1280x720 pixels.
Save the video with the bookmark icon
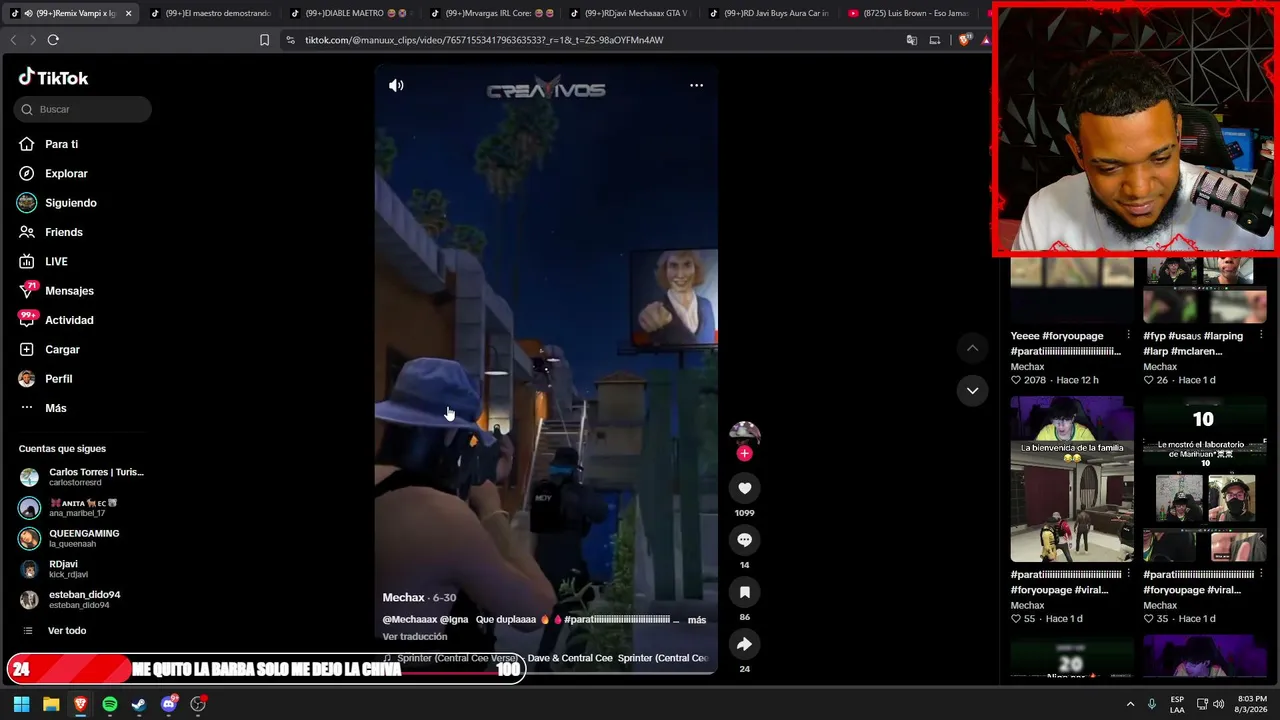tap(744, 592)
